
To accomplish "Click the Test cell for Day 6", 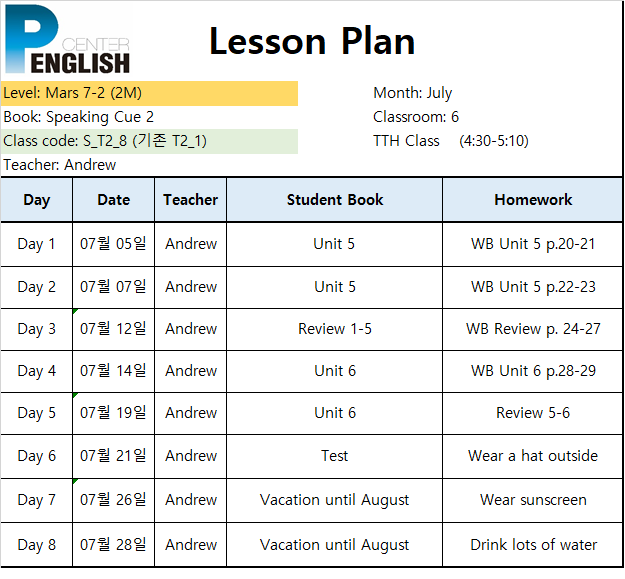I will click(x=334, y=456).
